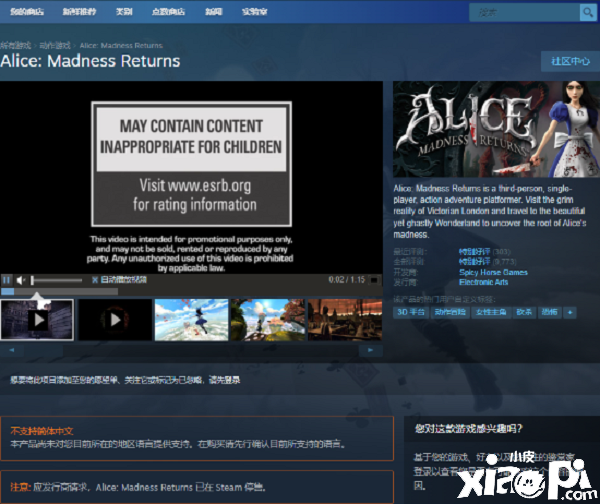The height and width of the screenshot is (504, 600).
Task: Click the search magnifier icon
Action: coord(588,13)
